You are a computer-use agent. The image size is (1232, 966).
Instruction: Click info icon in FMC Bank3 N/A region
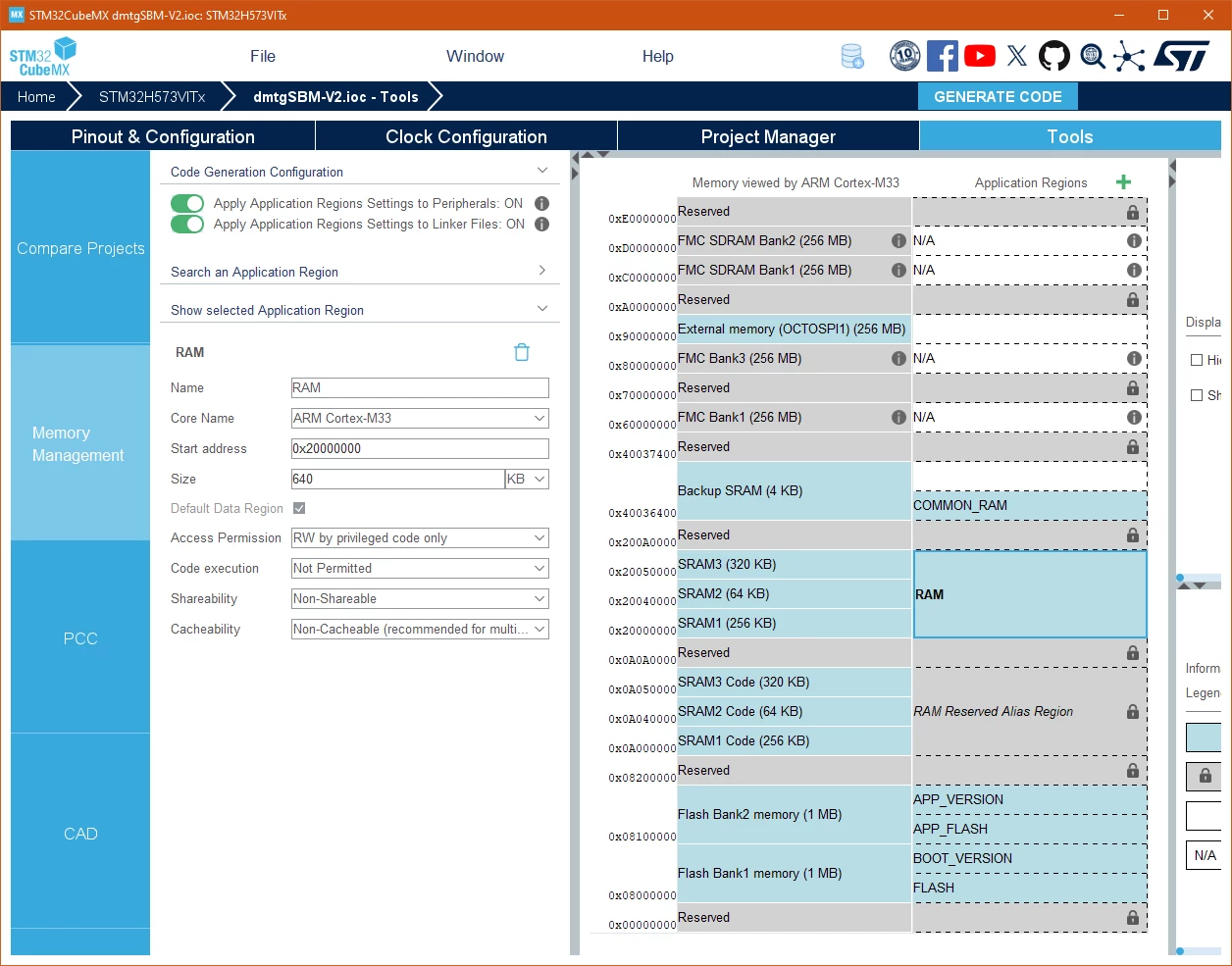[1134, 358]
